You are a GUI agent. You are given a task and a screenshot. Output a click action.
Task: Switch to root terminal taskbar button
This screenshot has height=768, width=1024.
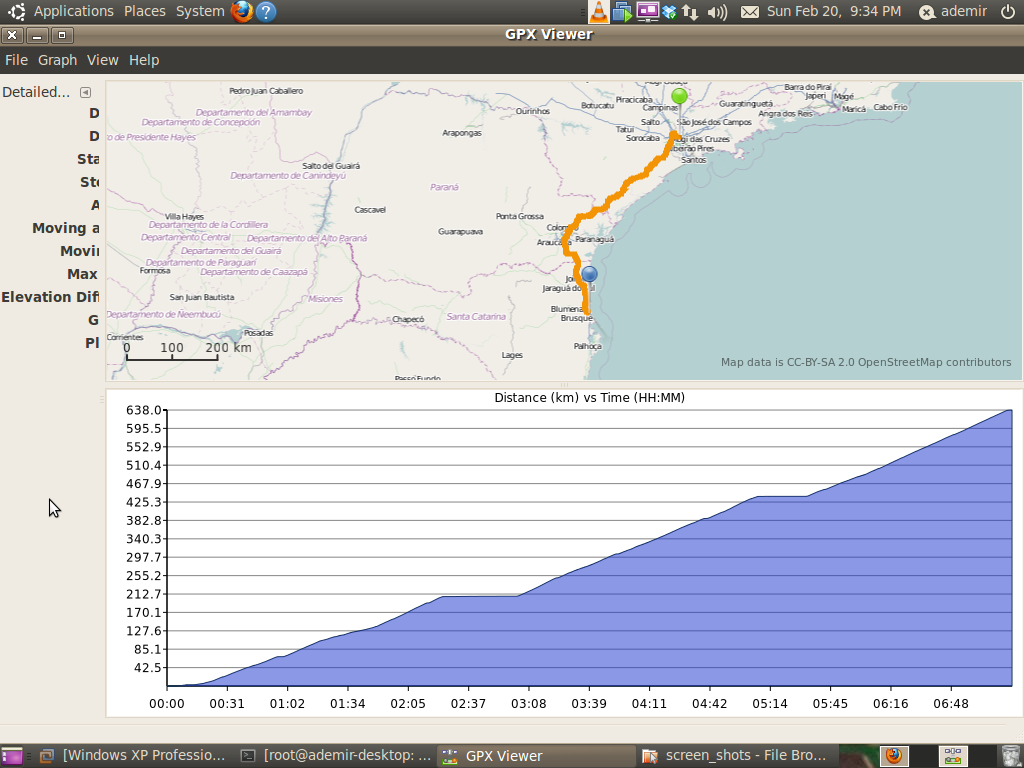click(x=336, y=756)
